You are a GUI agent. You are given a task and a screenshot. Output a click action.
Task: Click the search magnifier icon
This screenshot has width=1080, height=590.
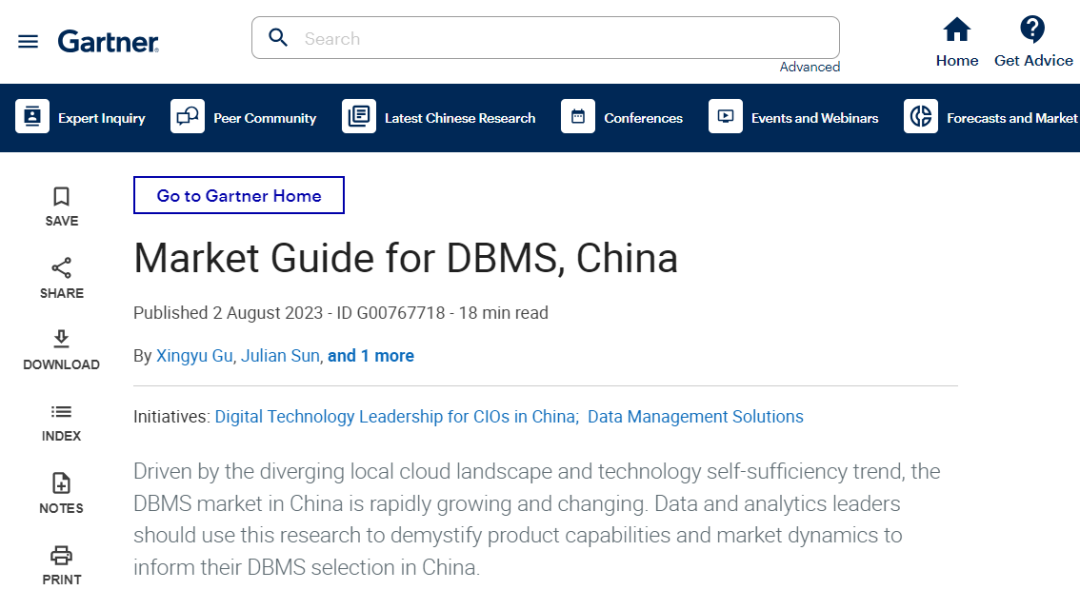coord(279,38)
